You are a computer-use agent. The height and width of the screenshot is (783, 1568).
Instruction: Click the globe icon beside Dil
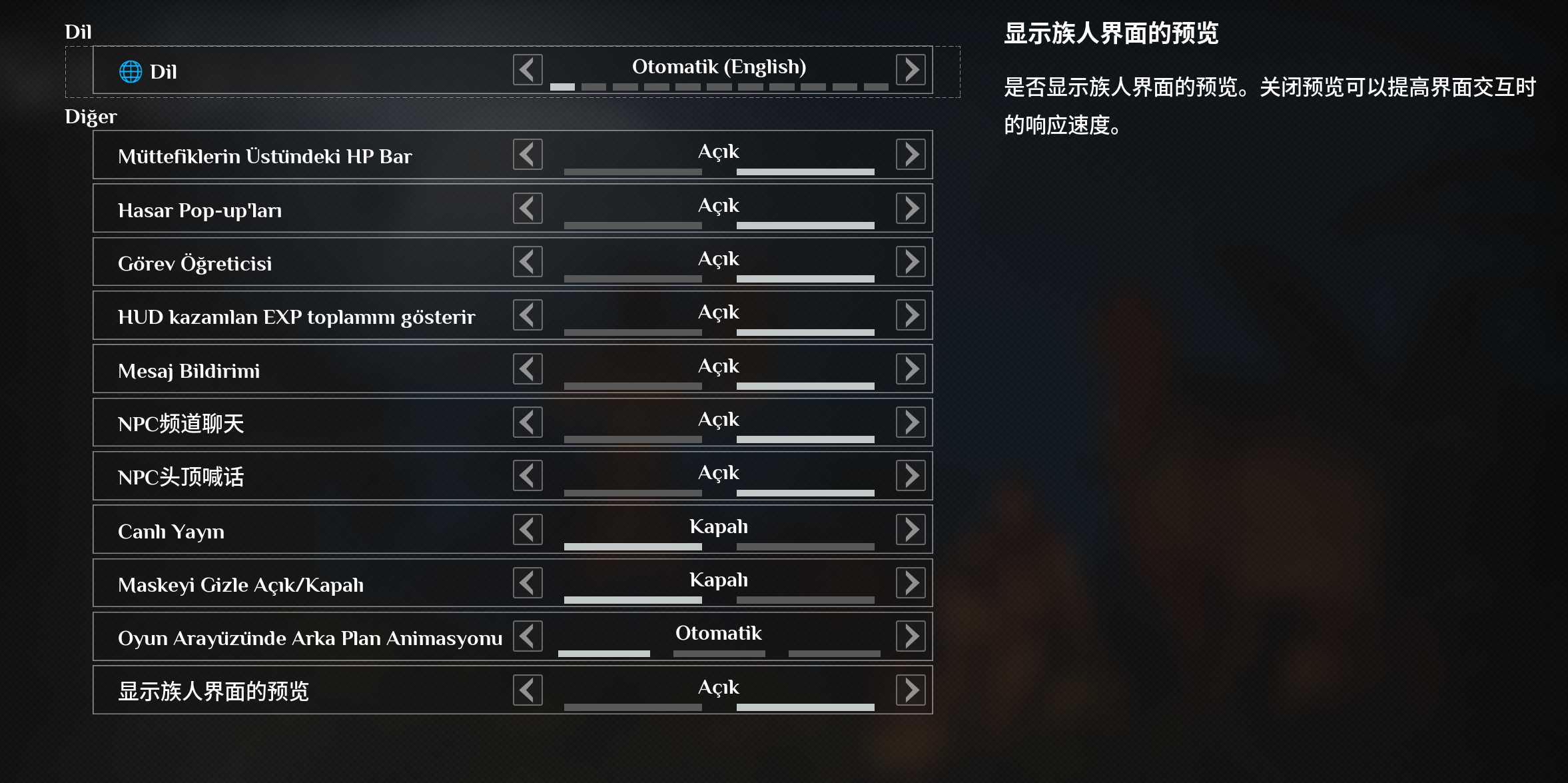coord(131,71)
